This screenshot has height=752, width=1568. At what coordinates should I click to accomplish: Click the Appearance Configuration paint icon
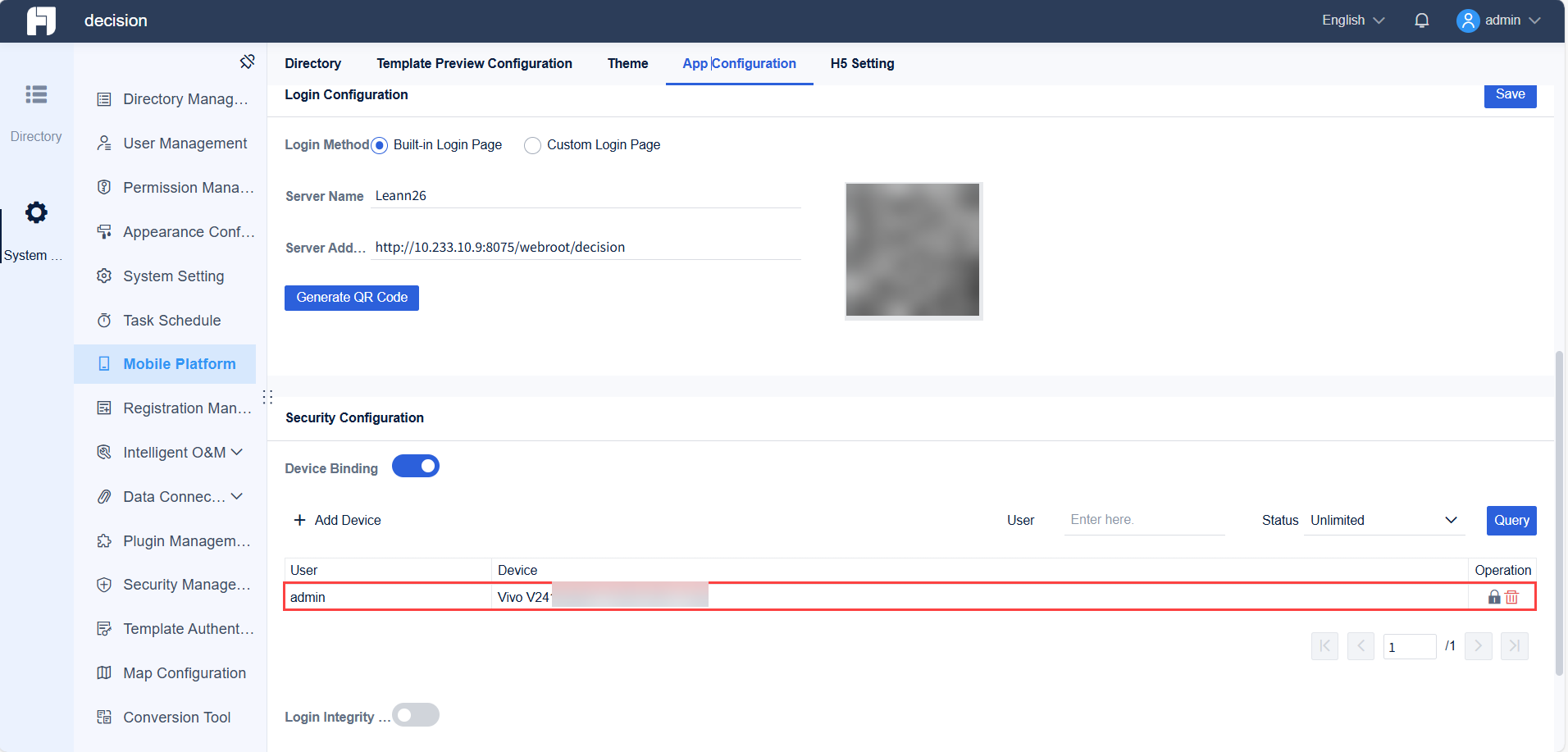pyautogui.click(x=104, y=232)
